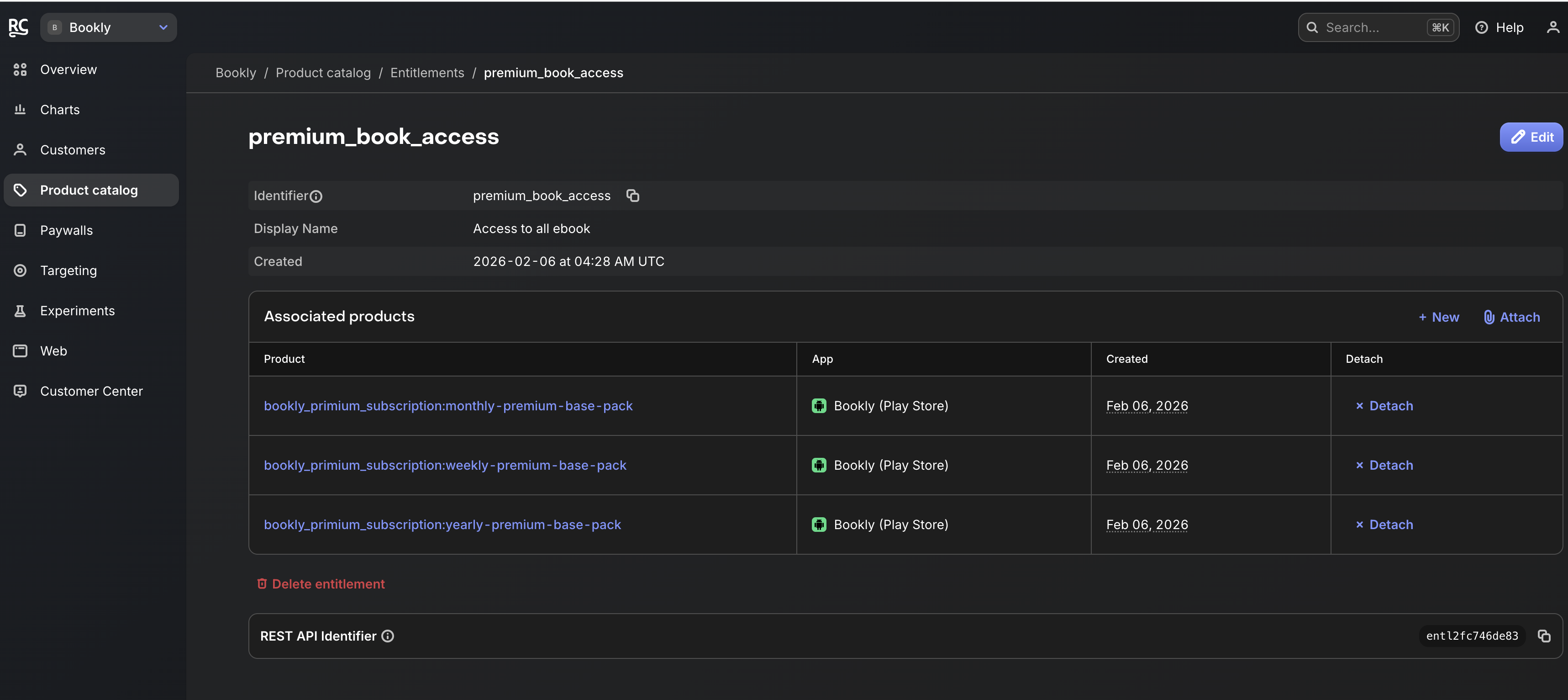Click the RevenueCat logo icon
The height and width of the screenshot is (700, 1568).
(x=18, y=27)
